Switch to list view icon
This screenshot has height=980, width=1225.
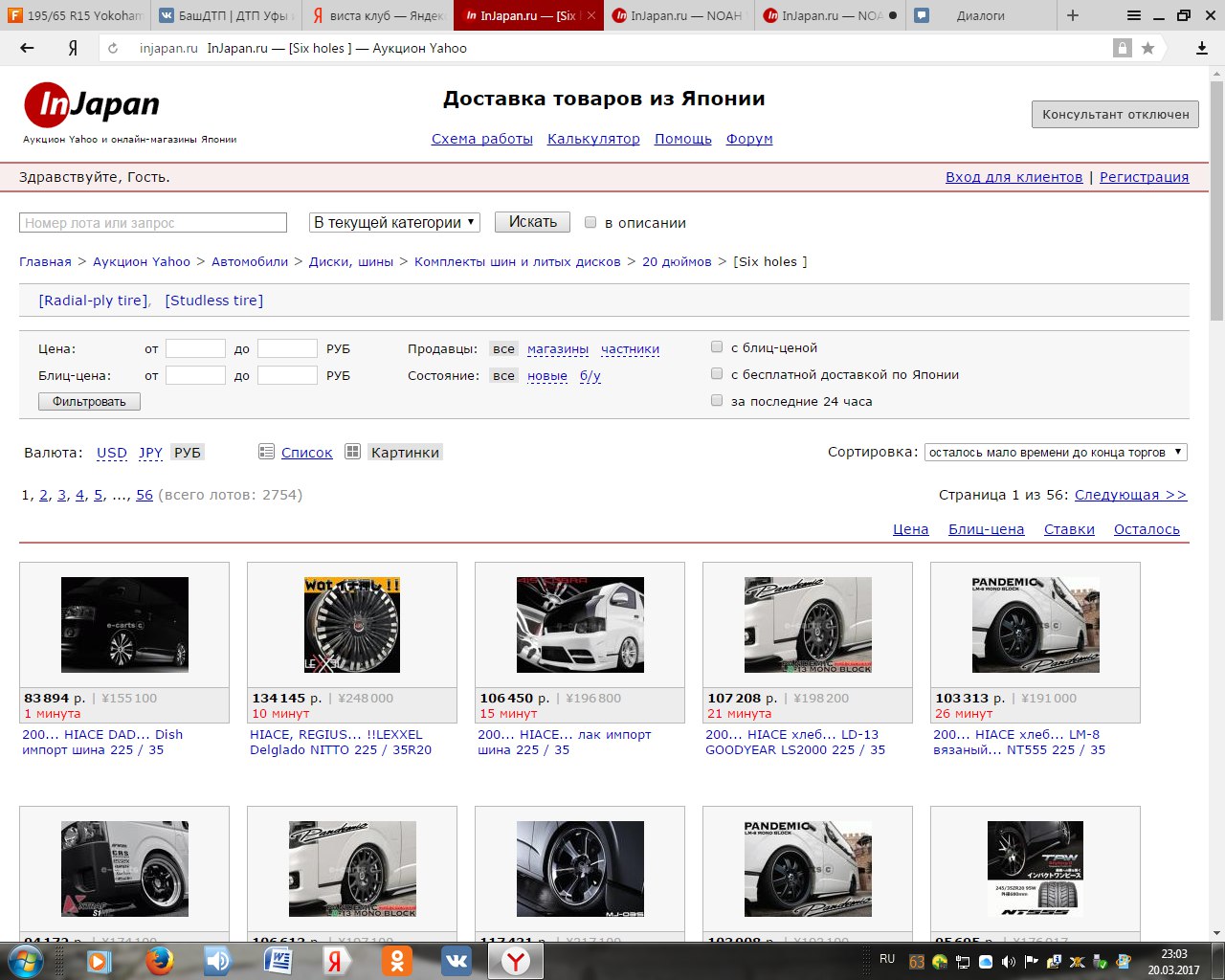tap(267, 452)
